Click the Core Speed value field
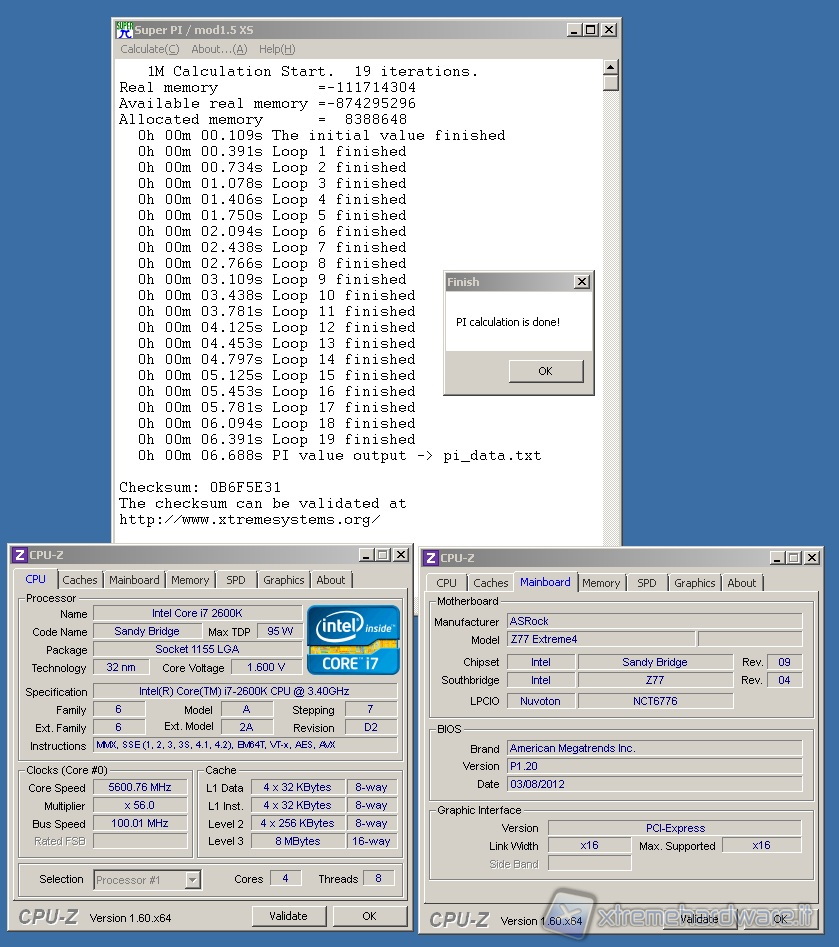839x947 pixels. 140,787
